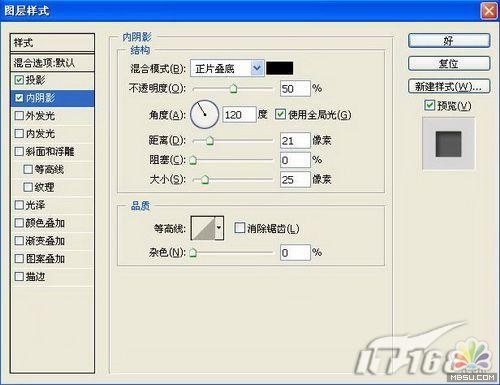Enable the 消除锯齿(L) anti-alias checkbox

tap(239, 228)
